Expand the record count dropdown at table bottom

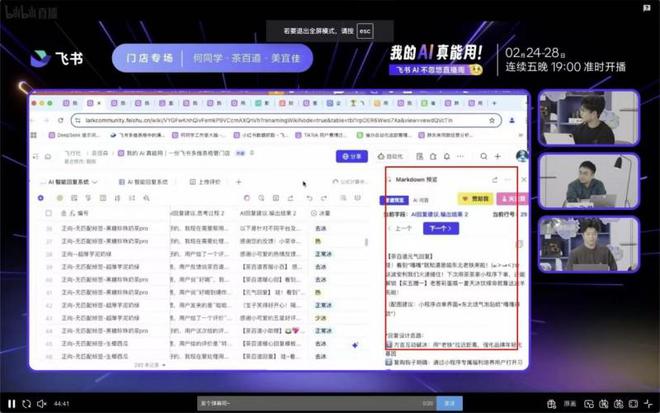coord(150,365)
